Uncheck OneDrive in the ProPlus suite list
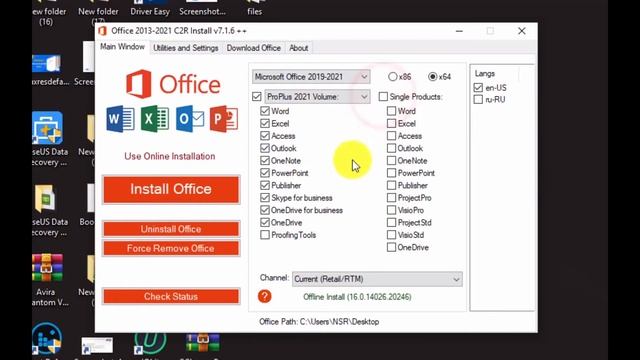The height and width of the screenshot is (360, 640). click(x=265, y=222)
